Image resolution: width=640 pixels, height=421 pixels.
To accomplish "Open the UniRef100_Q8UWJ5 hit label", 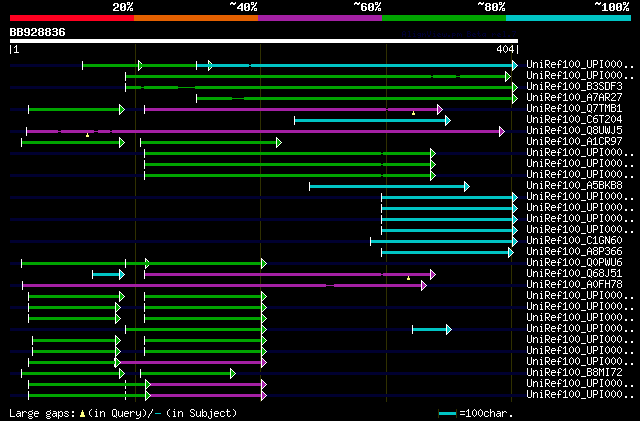I will (574, 131).
